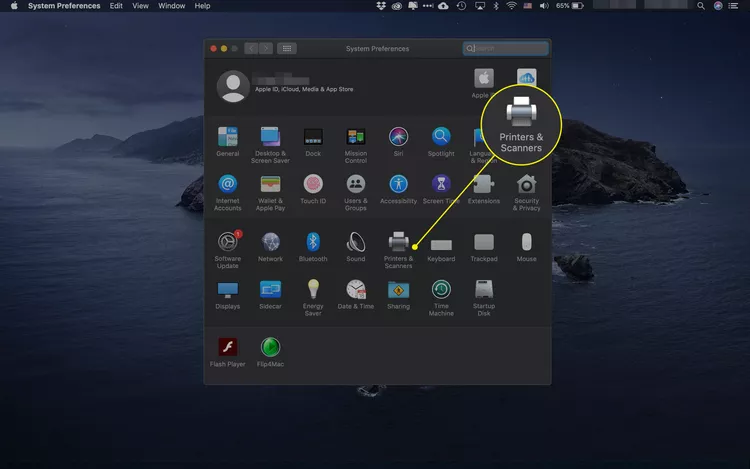Open the Touch ID preference pane

tap(313, 185)
